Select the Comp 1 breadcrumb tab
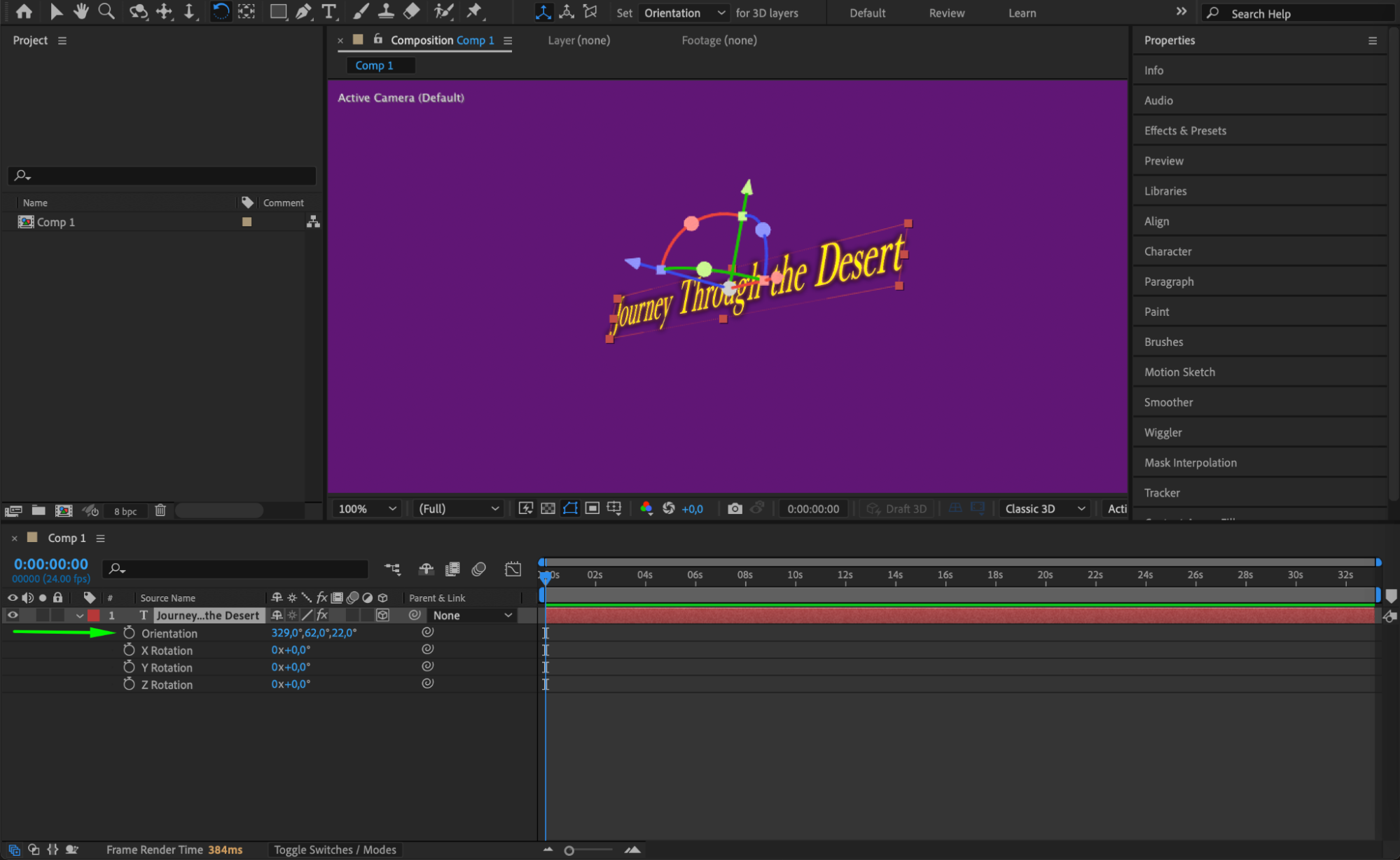The height and width of the screenshot is (860, 1400). (380, 65)
